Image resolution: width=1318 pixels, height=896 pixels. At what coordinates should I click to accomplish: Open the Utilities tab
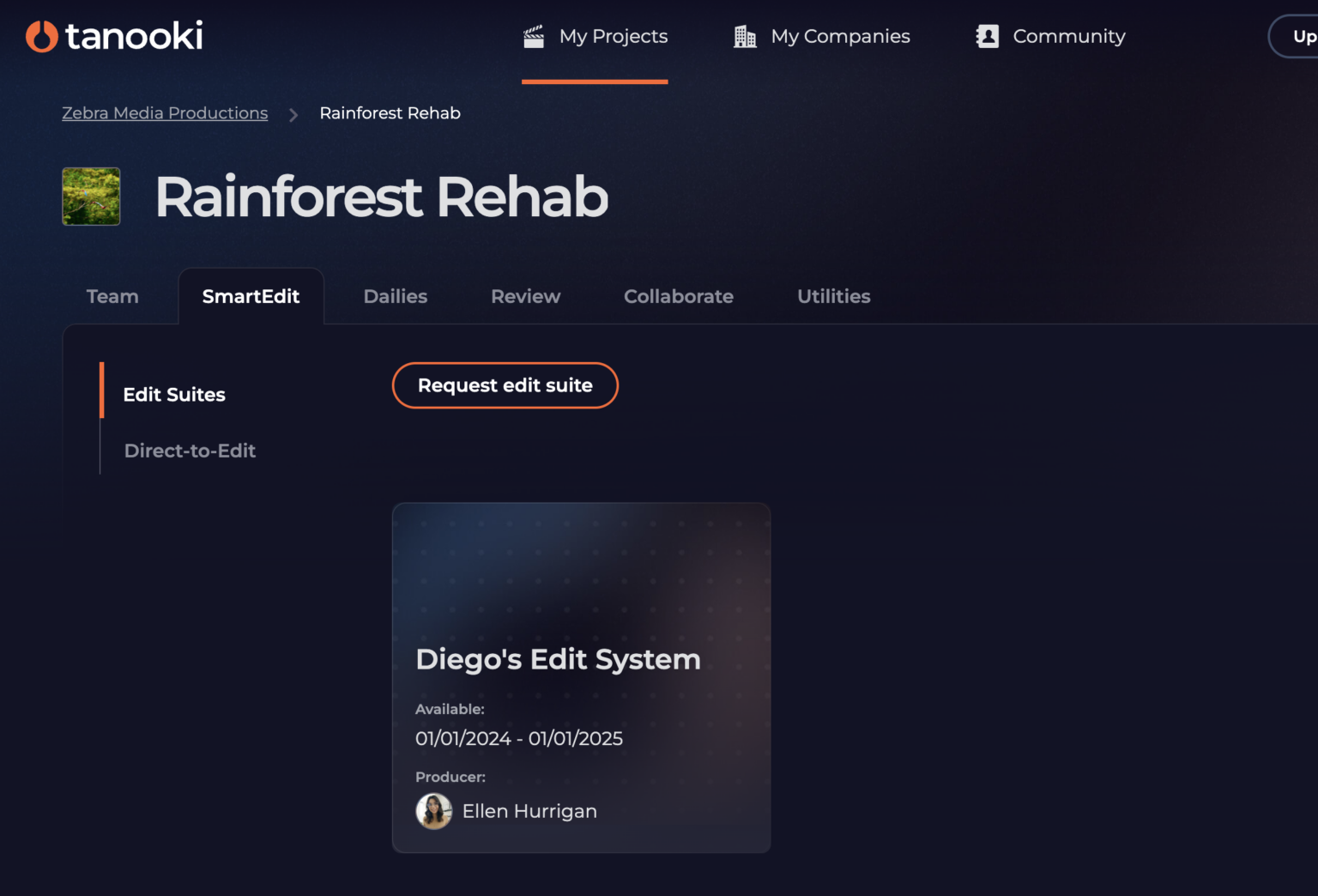pos(833,296)
